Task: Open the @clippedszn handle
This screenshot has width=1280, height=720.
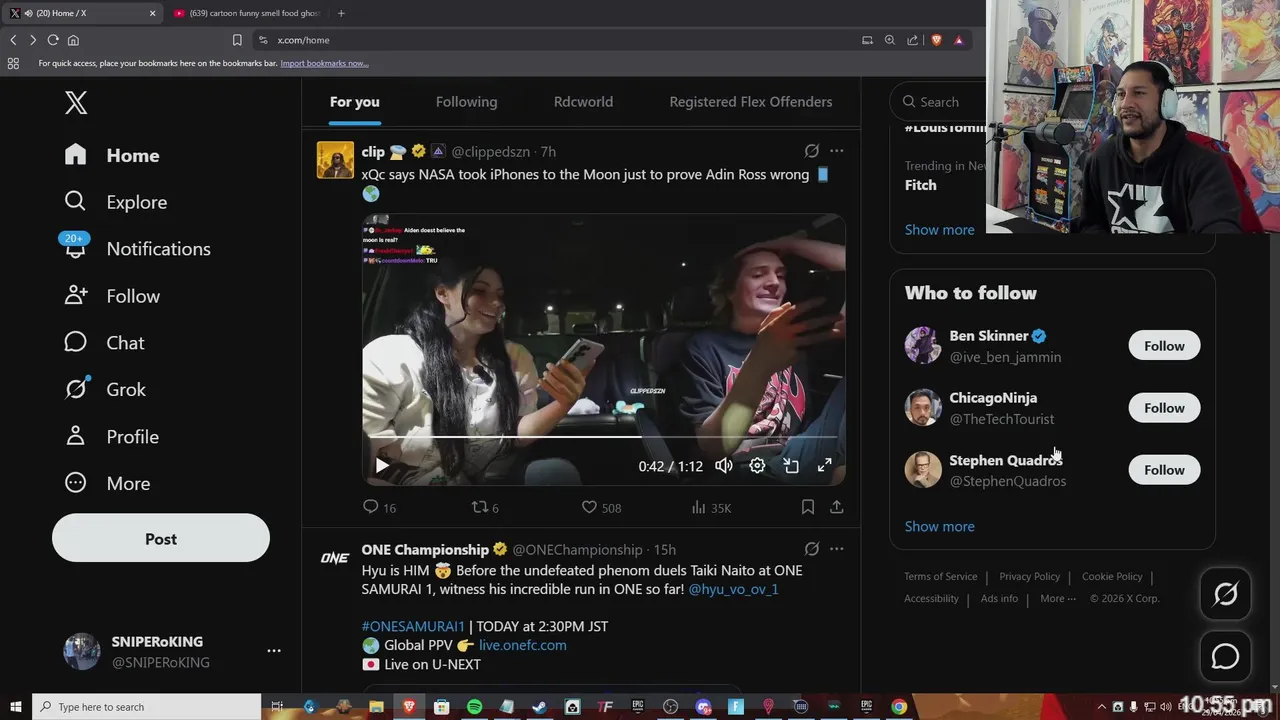Action: tap(490, 152)
